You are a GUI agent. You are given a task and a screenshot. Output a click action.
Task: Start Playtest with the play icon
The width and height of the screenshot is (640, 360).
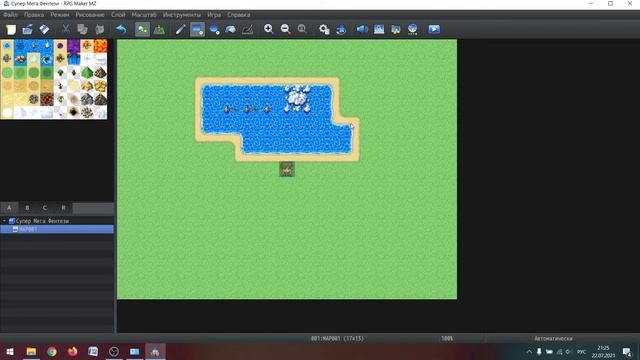click(434, 29)
